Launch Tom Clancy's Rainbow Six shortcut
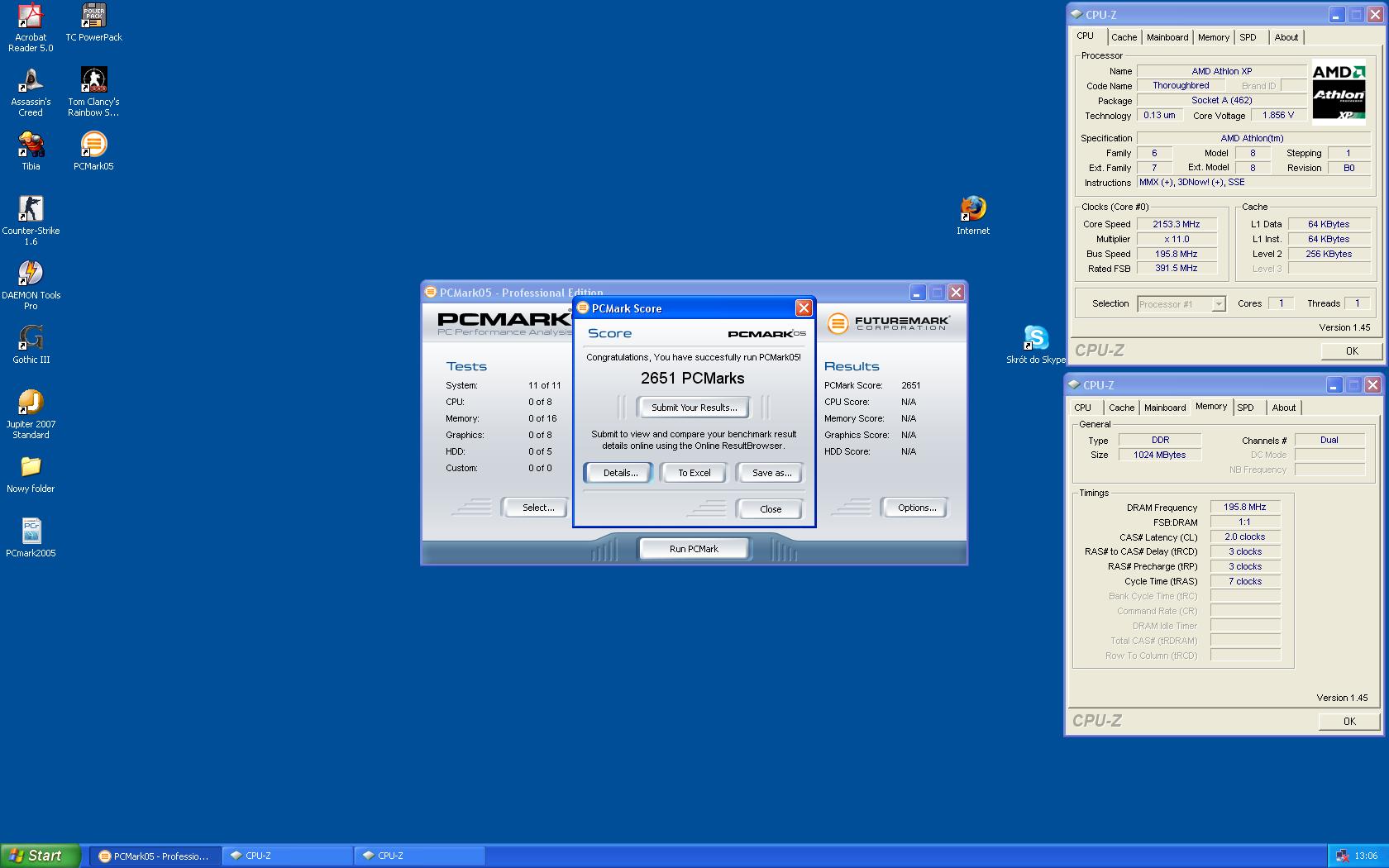The height and width of the screenshot is (868, 1389). (x=93, y=93)
